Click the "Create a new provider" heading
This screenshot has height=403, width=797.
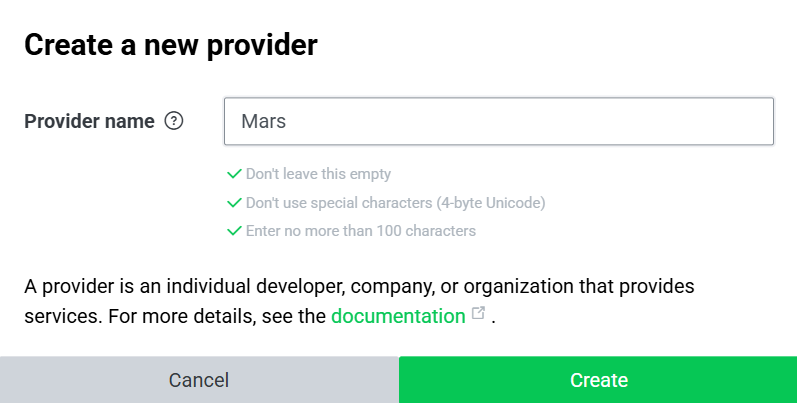171,44
